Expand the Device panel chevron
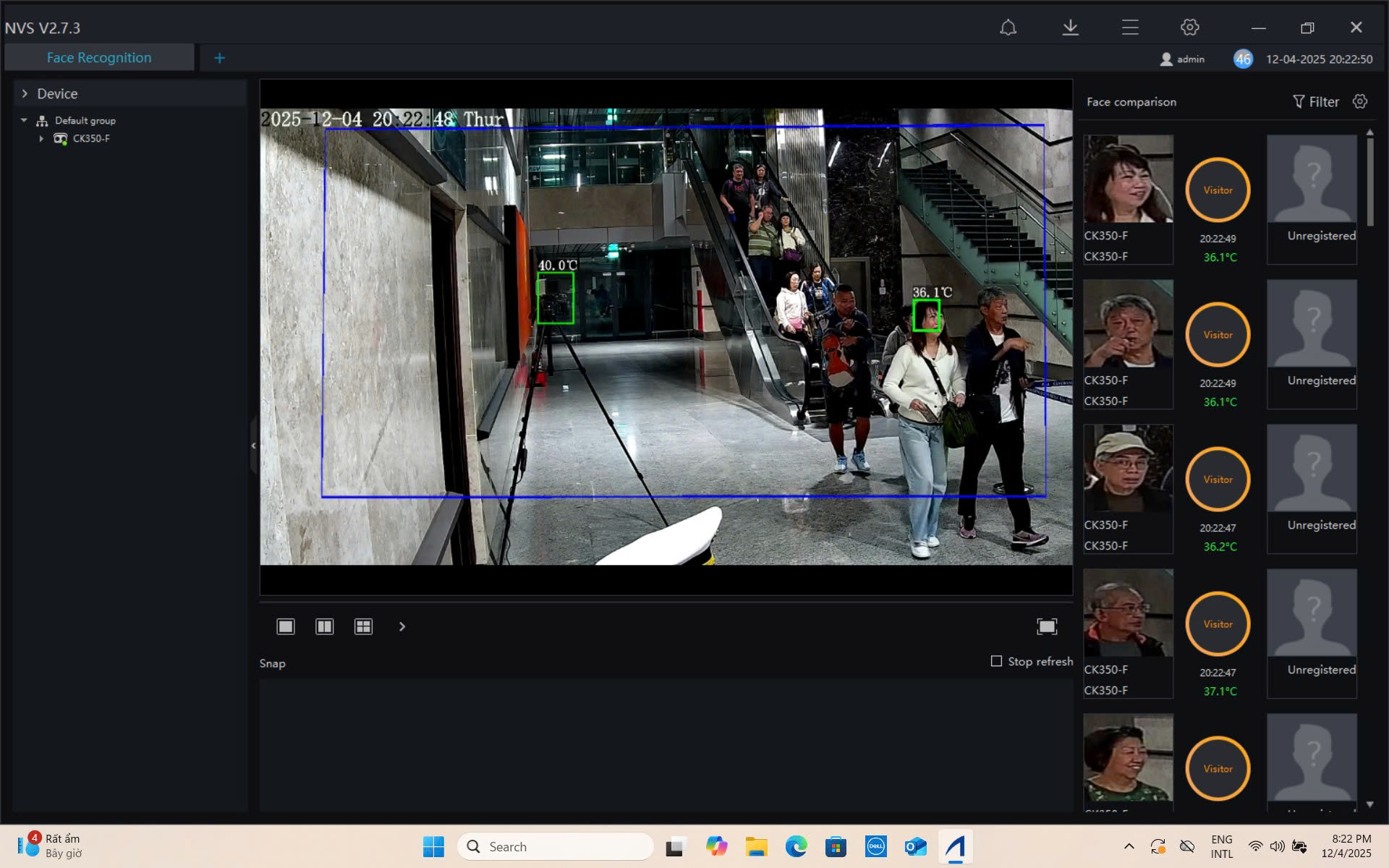This screenshot has width=1389, height=868. (x=25, y=94)
